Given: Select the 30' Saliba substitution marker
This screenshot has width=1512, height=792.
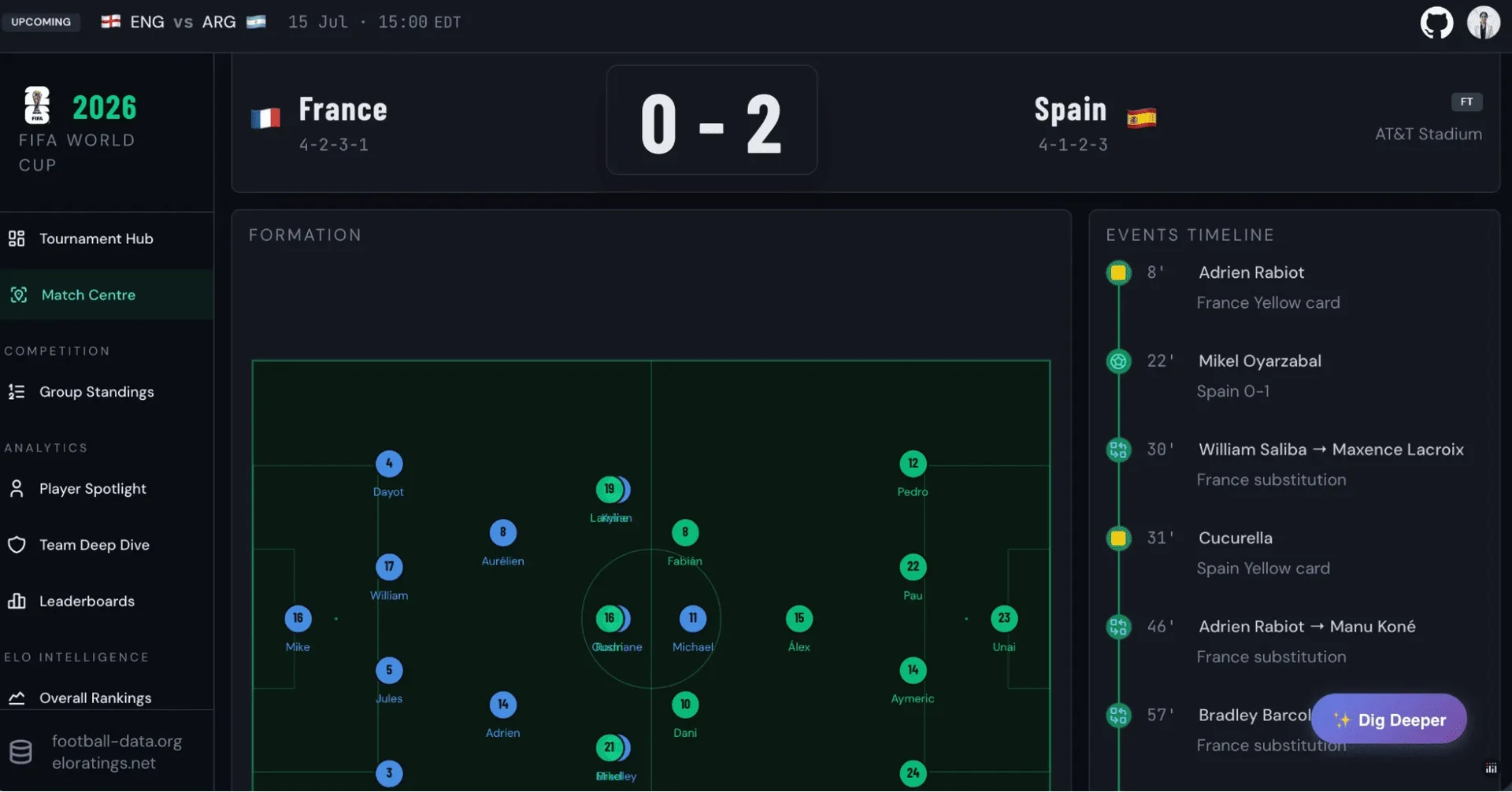Looking at the screenshot, I should (x=1118, y=450).
